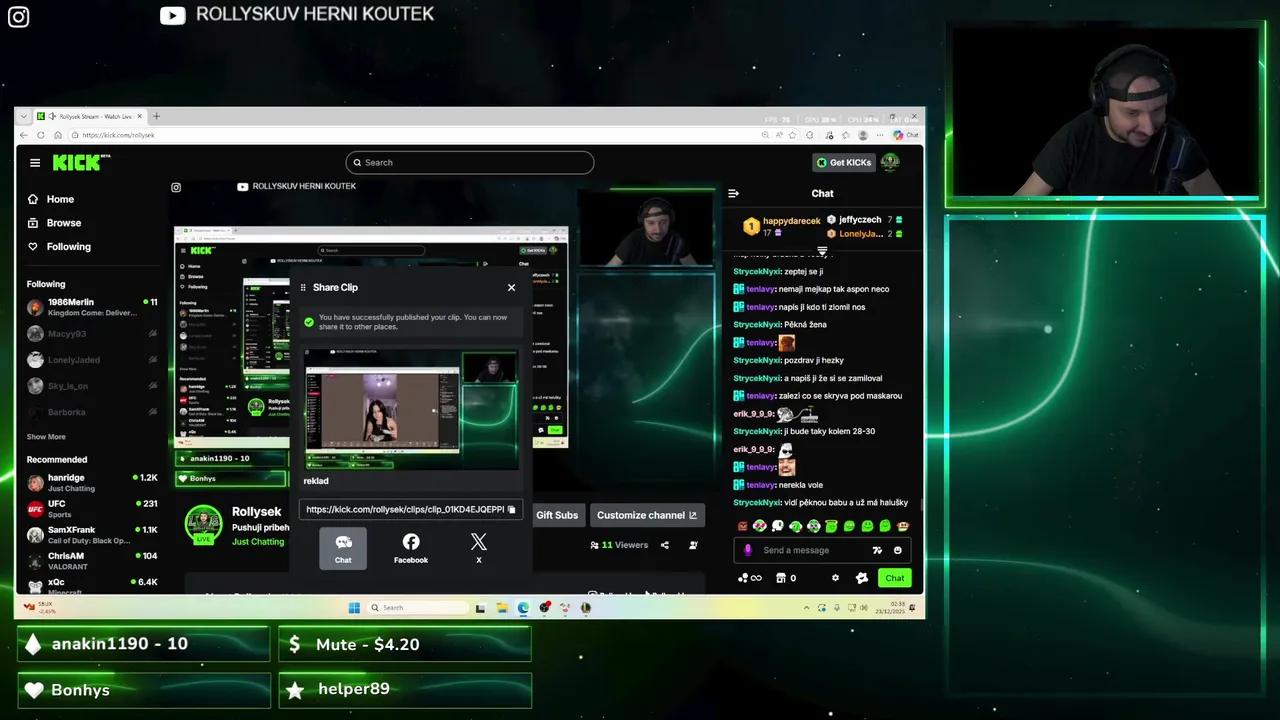
Task: Expand the chat leaderboard chevron
Action: point(822,250)
